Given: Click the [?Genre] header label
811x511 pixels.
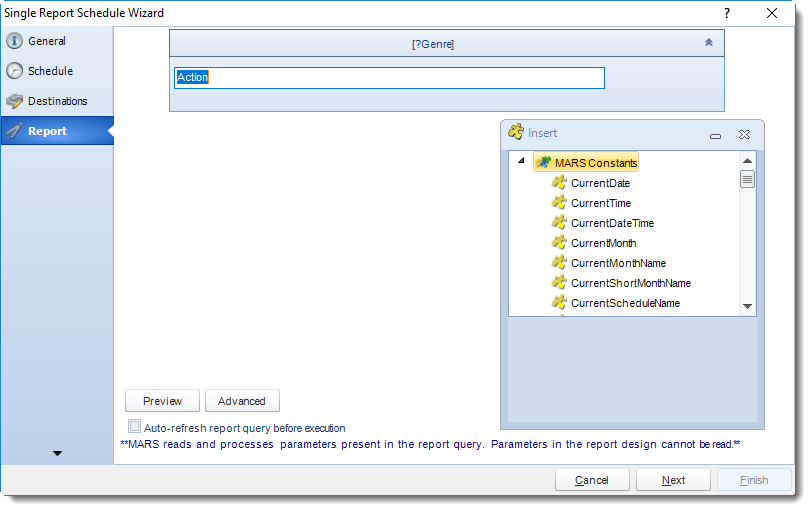Looking at the screenshot, I should coord(433,44).
